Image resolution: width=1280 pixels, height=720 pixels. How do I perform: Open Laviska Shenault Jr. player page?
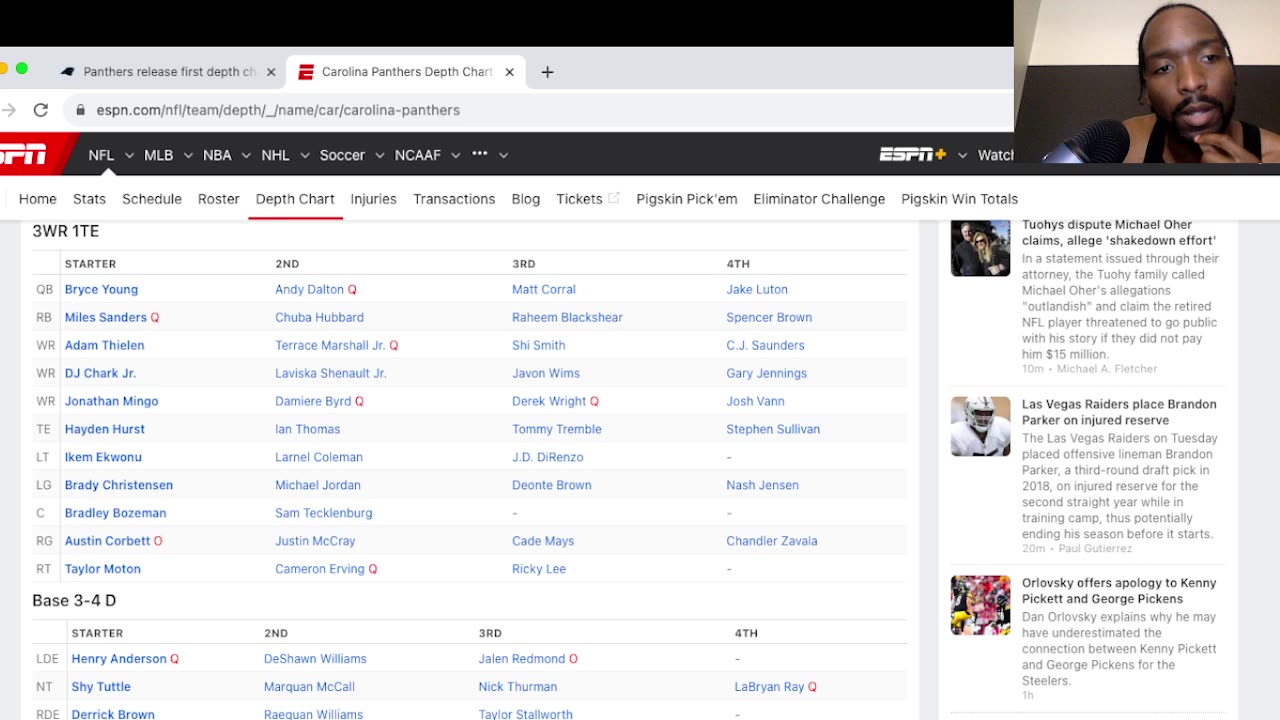point(331,373)
